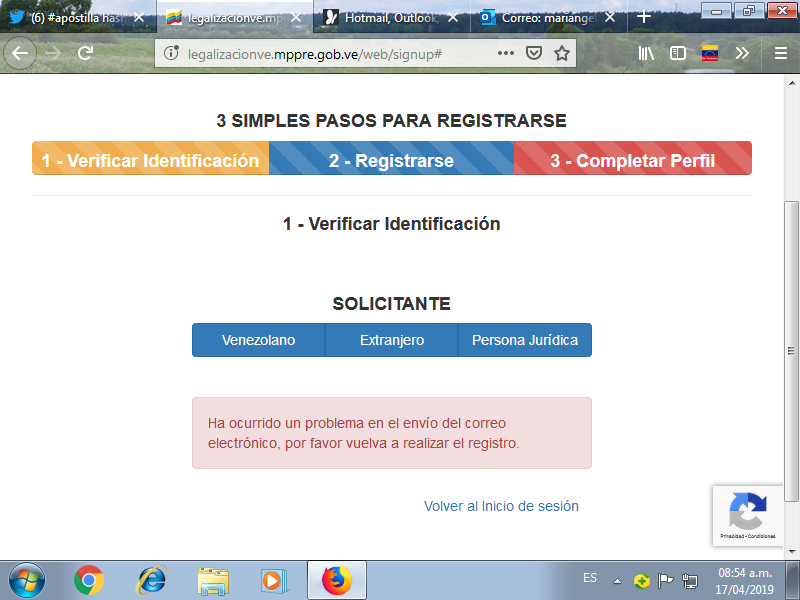Expand more tools overflow chevron

(x=742, y=53)
